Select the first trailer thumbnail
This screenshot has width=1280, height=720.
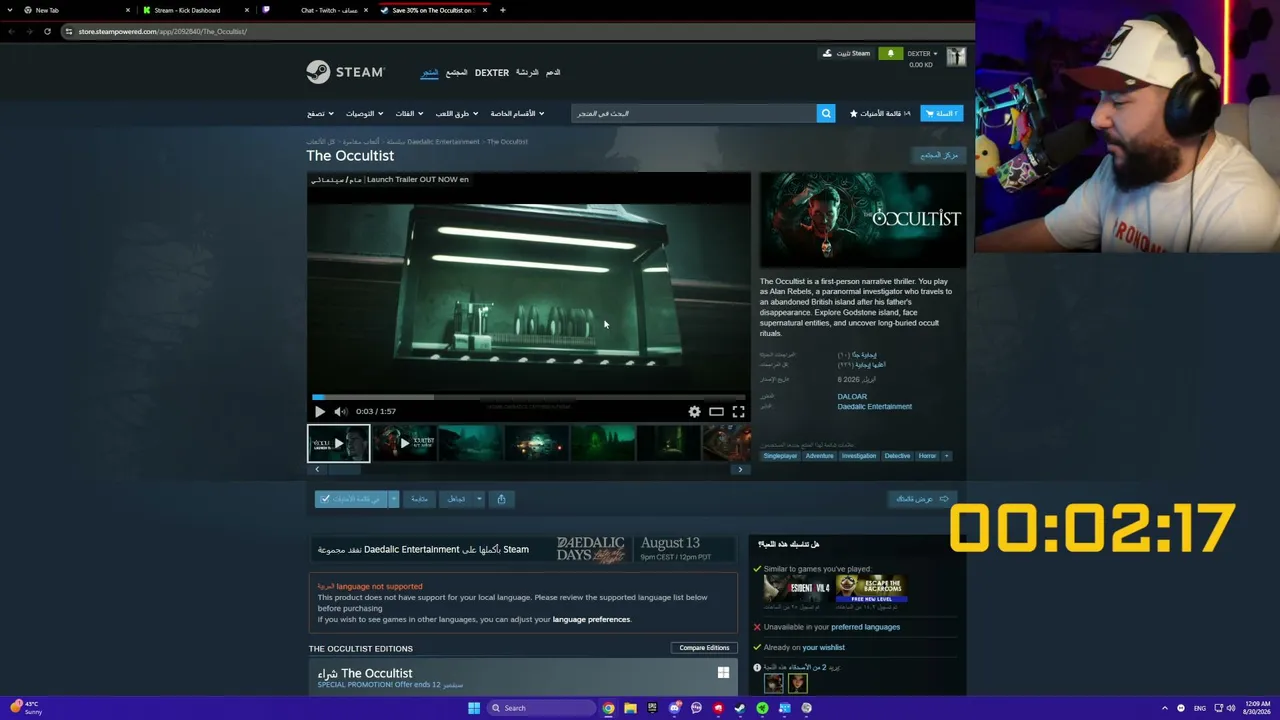click(x=338, y=443)
